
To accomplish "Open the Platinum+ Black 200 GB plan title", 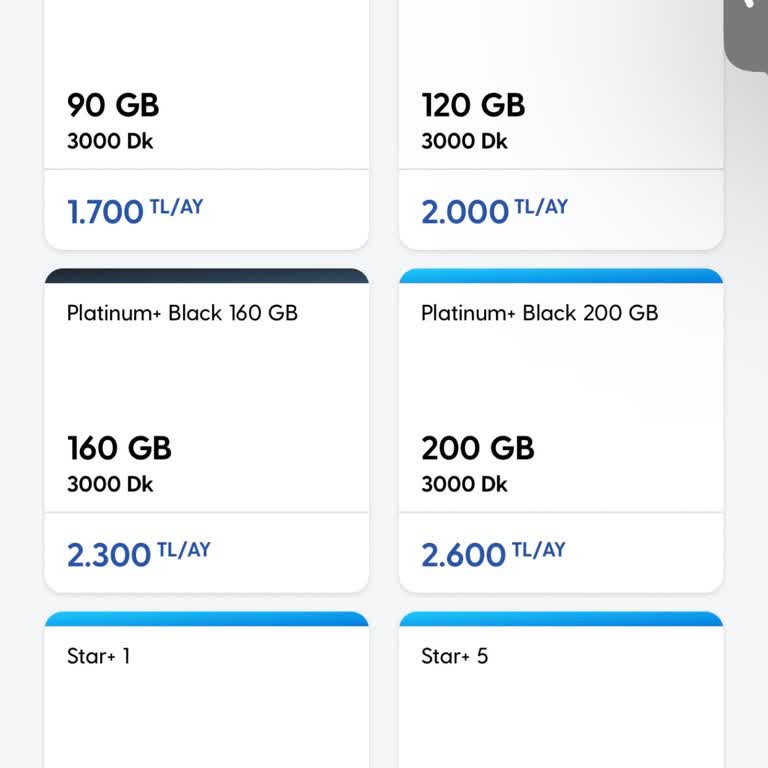I will coord(539,313).
